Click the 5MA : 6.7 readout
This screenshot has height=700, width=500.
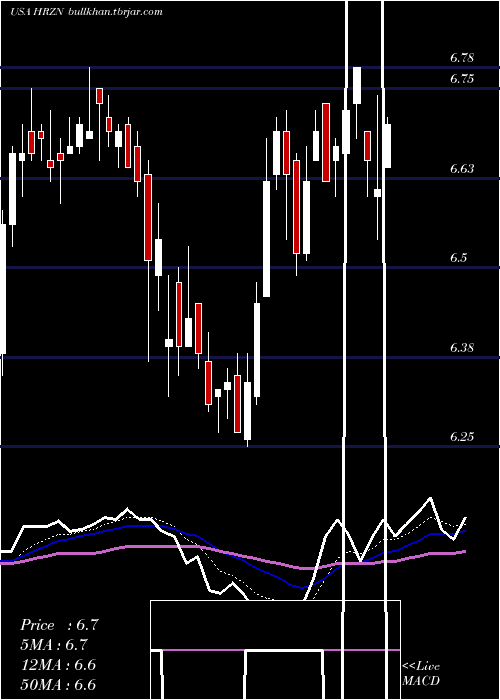(x=54, y=645)
